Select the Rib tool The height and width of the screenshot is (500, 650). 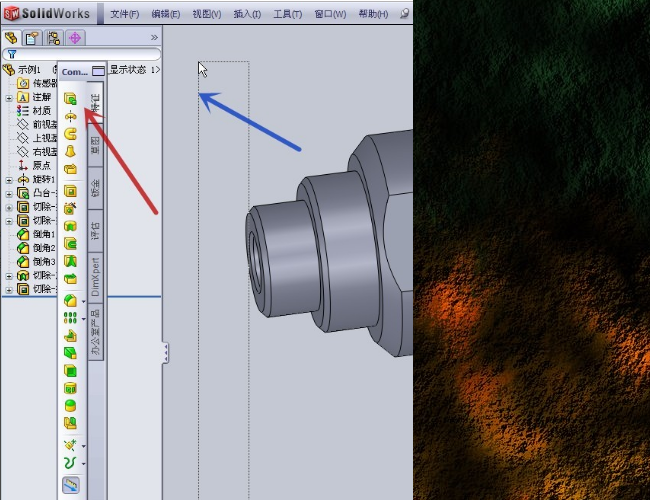click(x=70, y=335)
